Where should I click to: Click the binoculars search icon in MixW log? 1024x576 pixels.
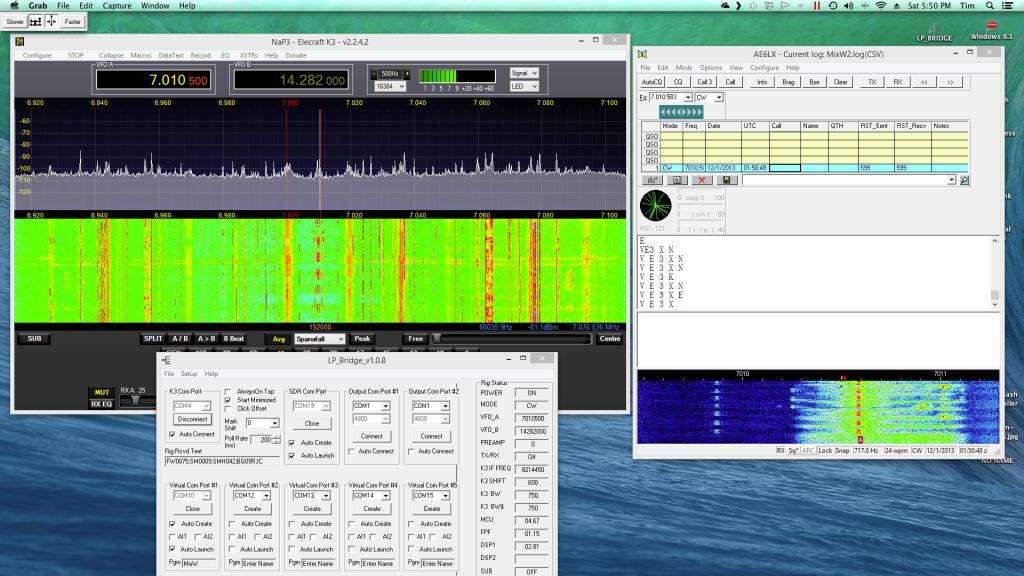point(654,180)
